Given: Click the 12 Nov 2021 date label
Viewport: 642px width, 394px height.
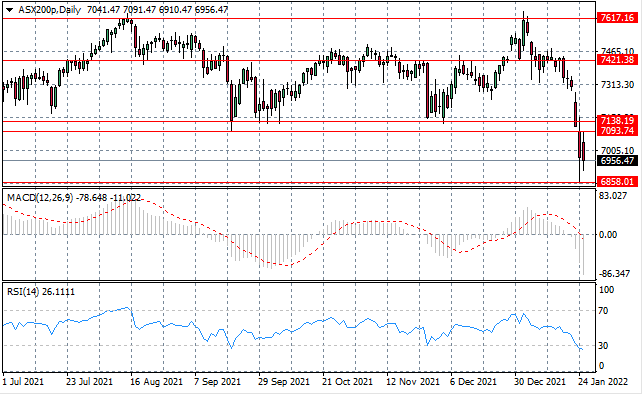Looking at the screenshot, I should 413,382.
